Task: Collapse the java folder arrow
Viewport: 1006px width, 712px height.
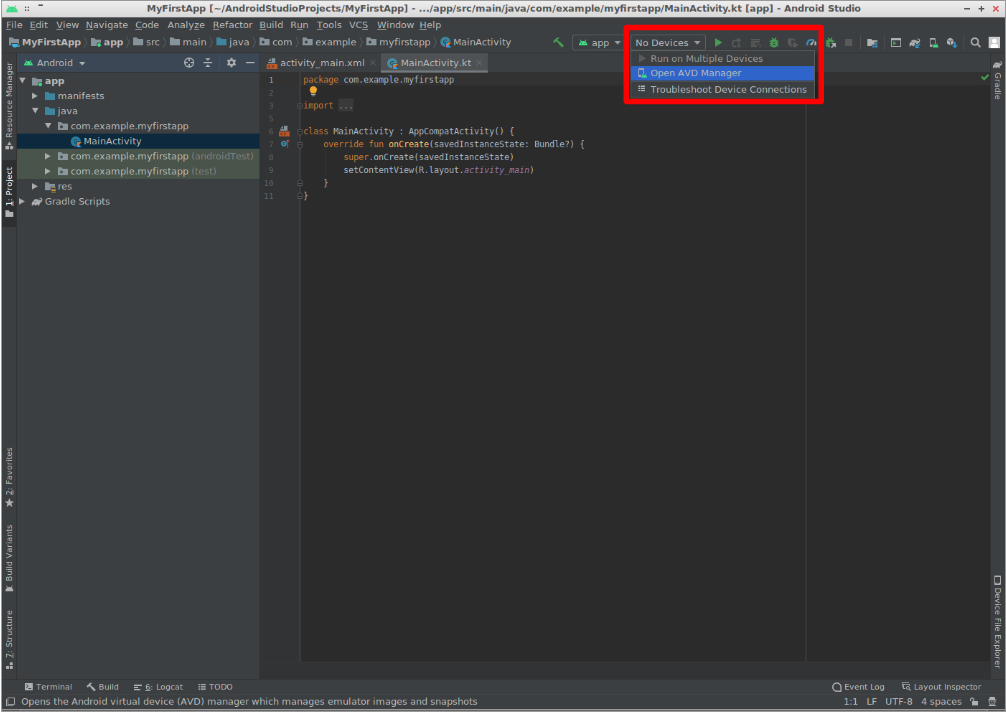Action: tap(35, 111)
